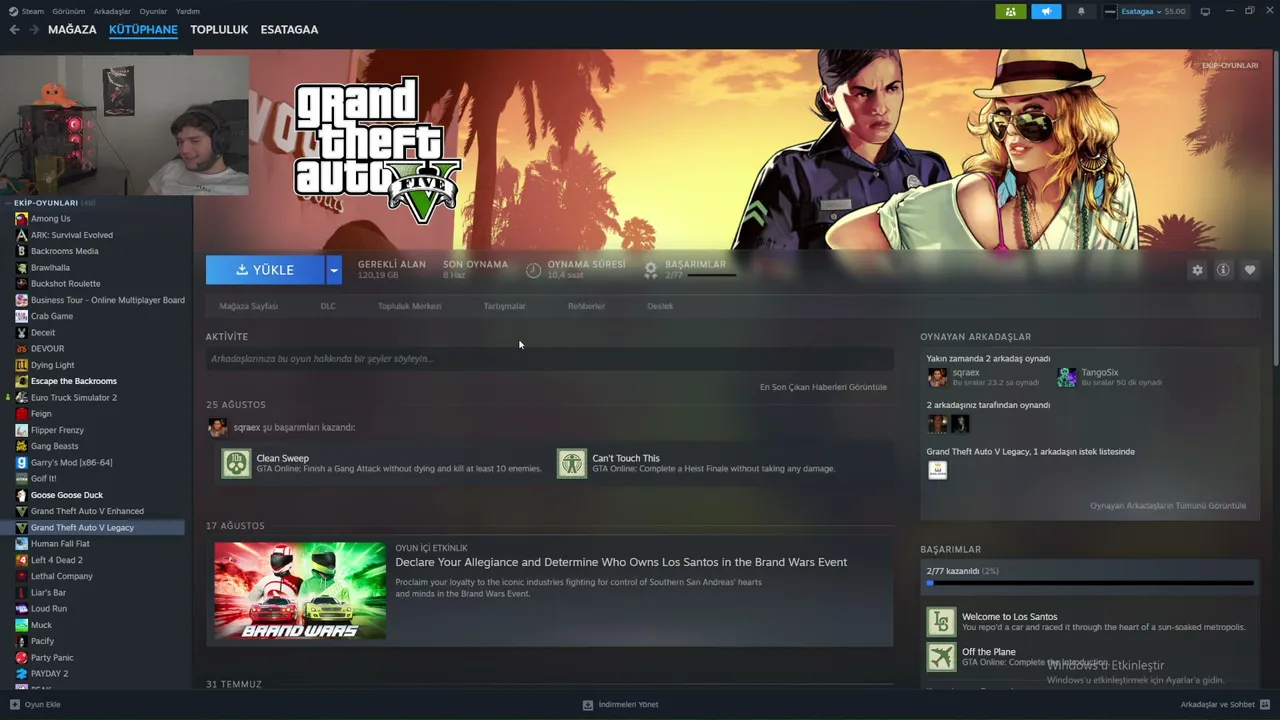Open the Görünüm menu
The height and width of the screenshot is (720, 1280).
coord(69,12)
